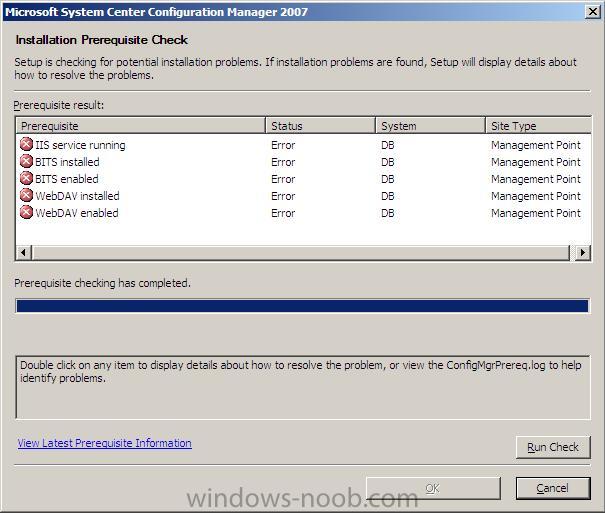The height and width of the screenshot is (513, 605).
Task: Click the Error status for IIS service running
Action: click(283, 145)
